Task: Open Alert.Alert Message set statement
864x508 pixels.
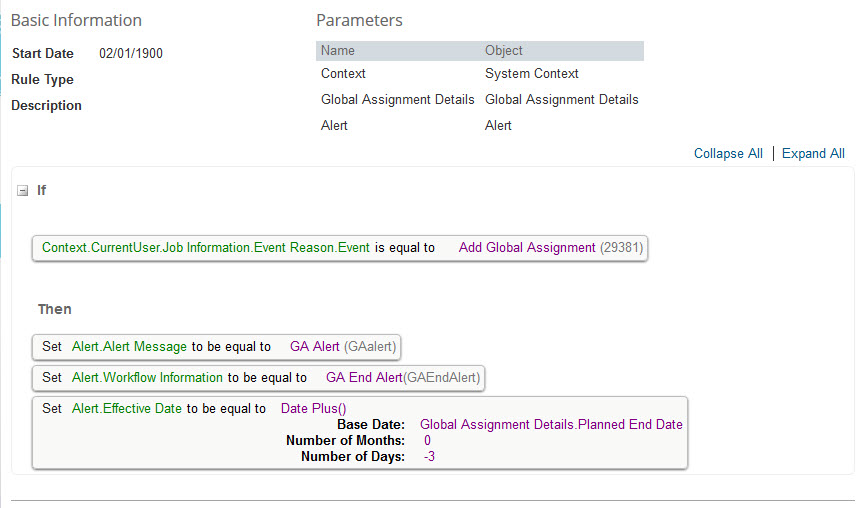Action: click(x=216, y=347)
